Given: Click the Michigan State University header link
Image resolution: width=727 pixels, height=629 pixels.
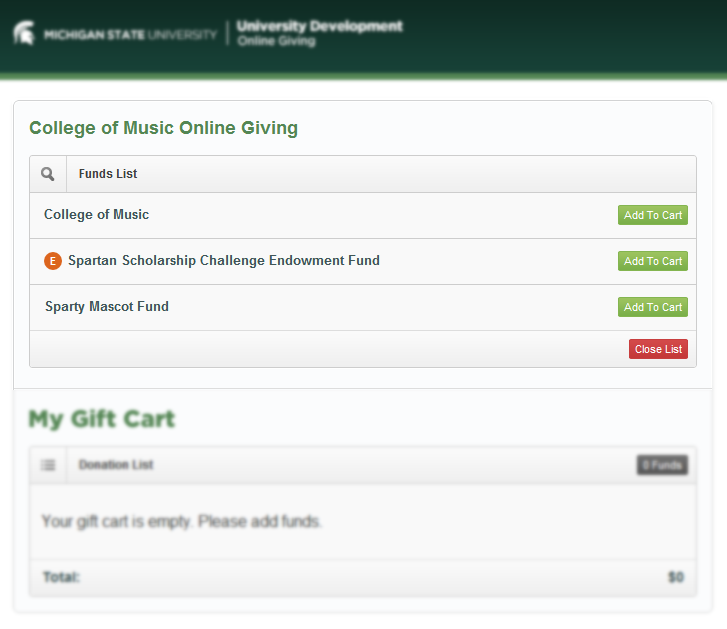Looking at the screenshot, I should coord(130,35).
